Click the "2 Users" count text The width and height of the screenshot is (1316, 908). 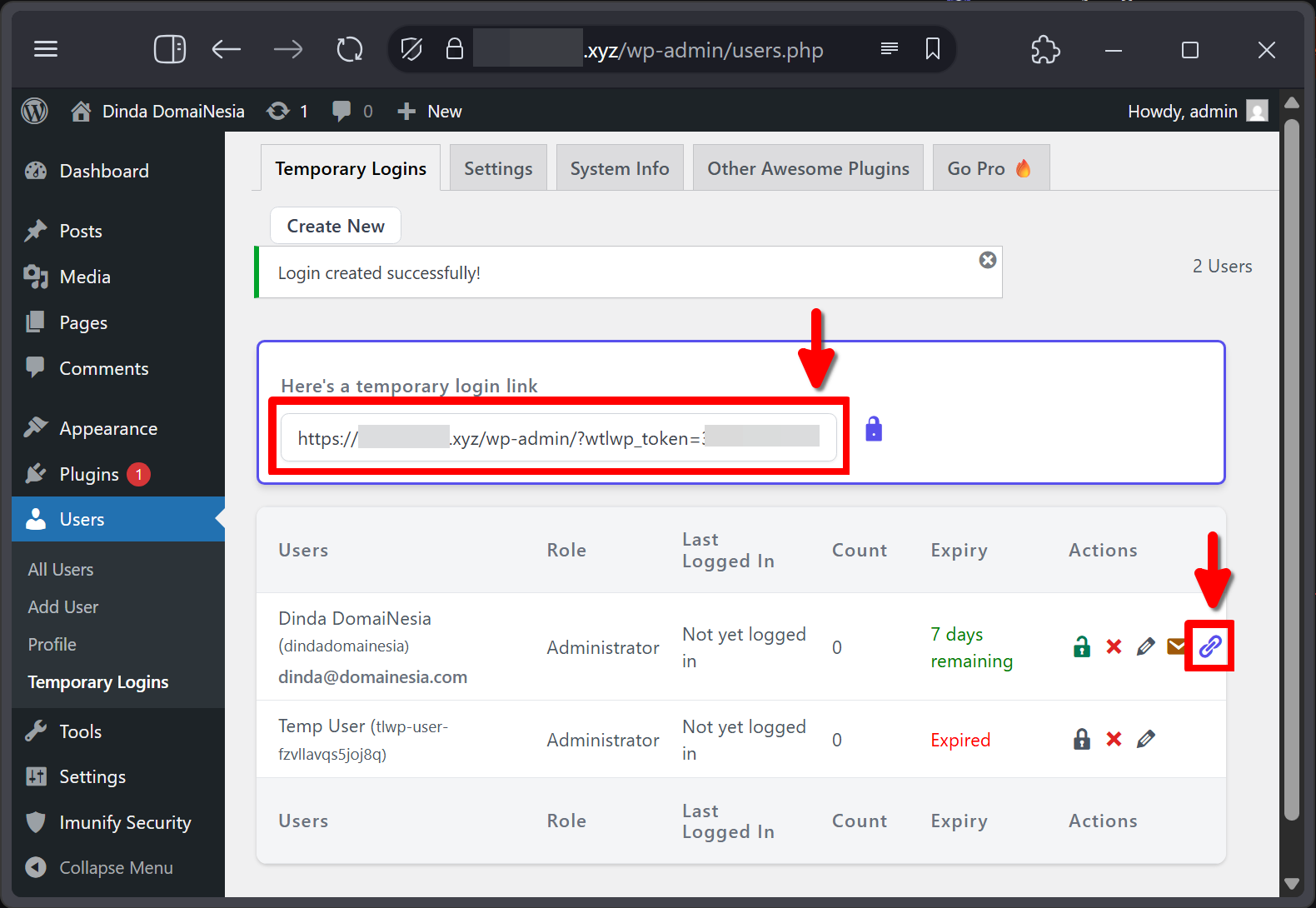1222,267
